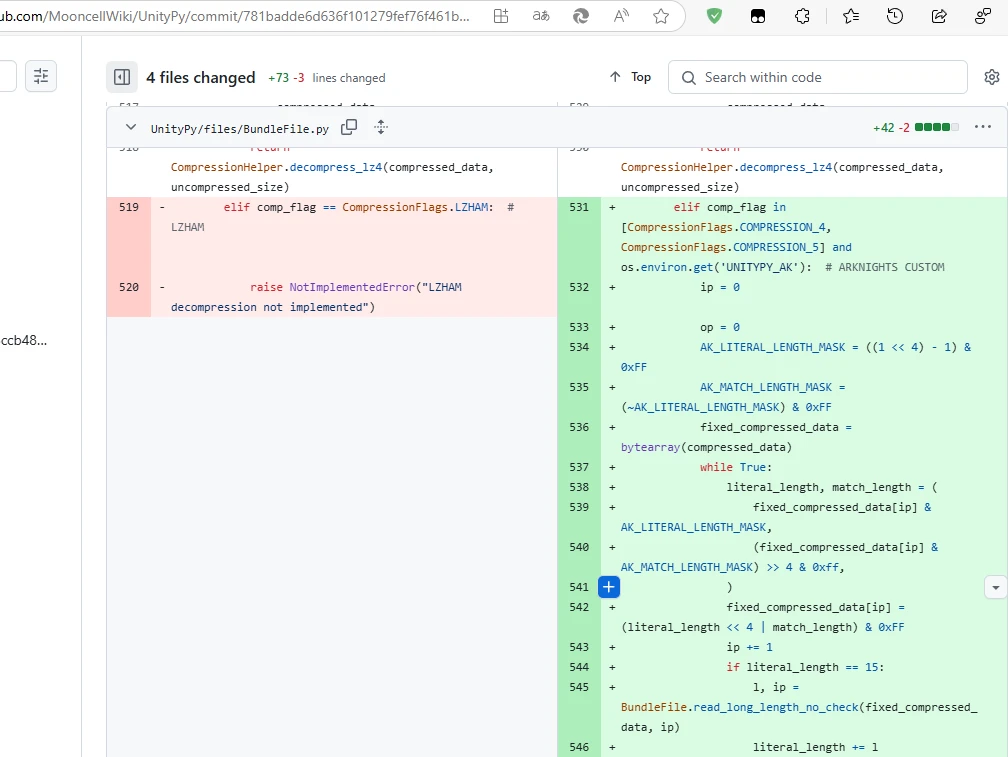Open the browser history icon
Image resolution: width=1008 pixels, height=757 pixels.
tap(895, 16)
